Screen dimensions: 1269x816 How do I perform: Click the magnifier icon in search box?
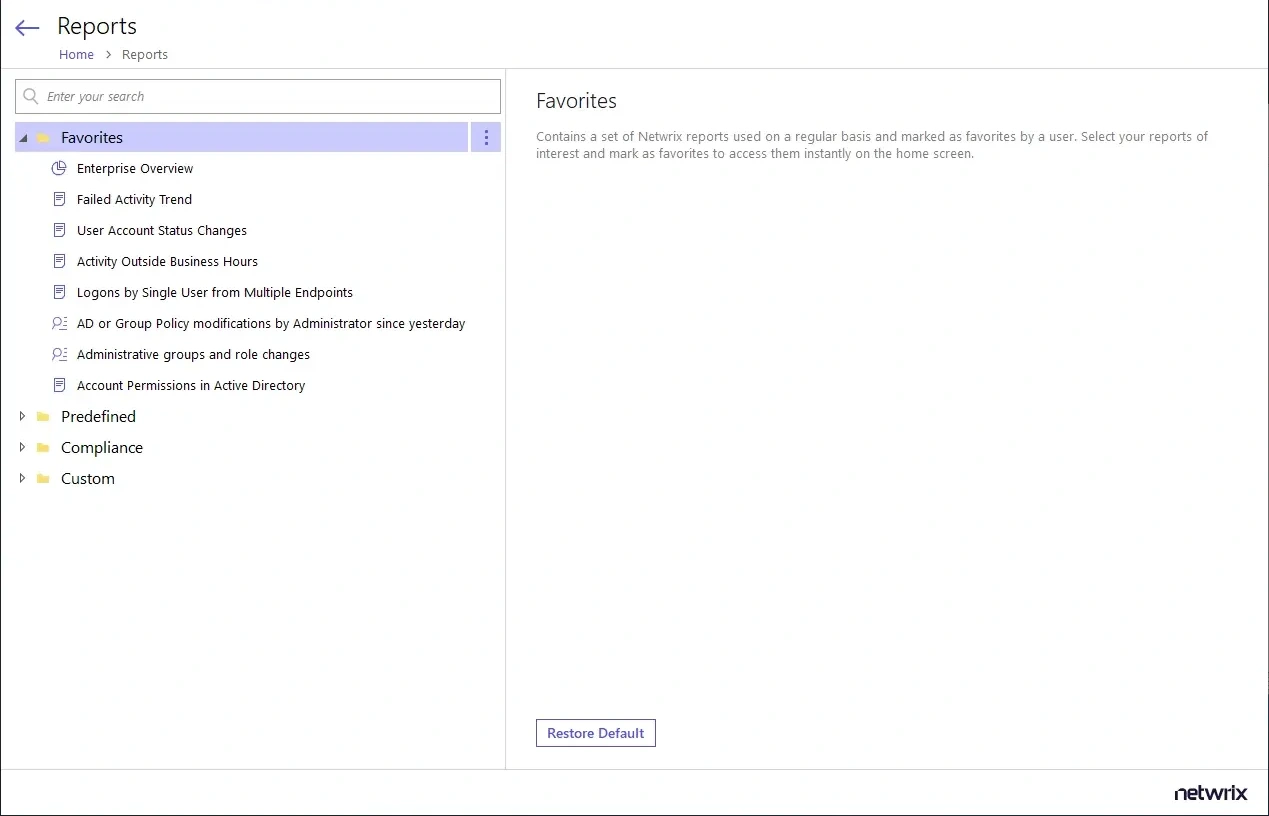31,97
